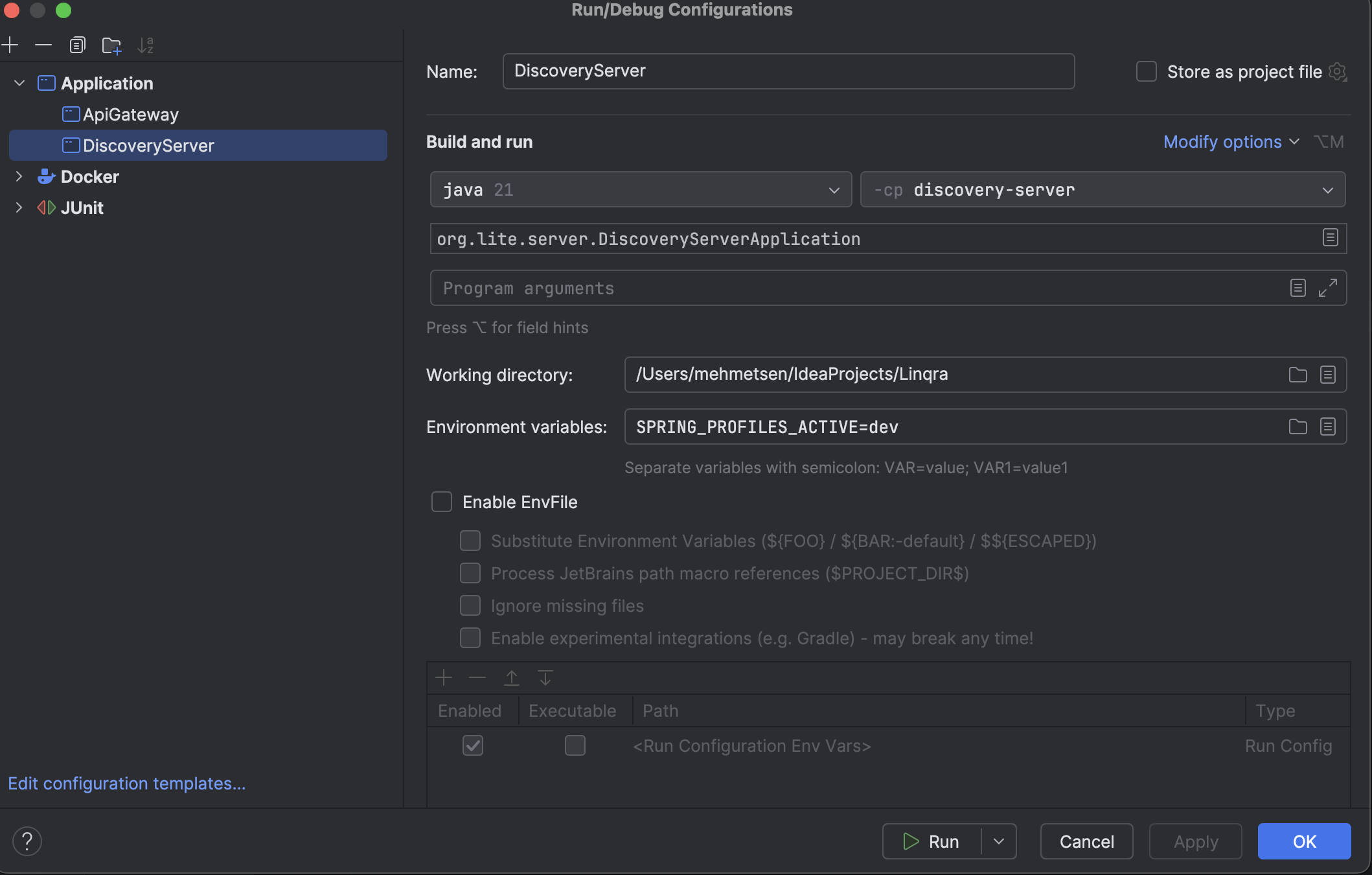Image resolution: width=1372 pixels, height=875 pixels.
Task: Open help via question mark icon
Action: tap(27, 841)
